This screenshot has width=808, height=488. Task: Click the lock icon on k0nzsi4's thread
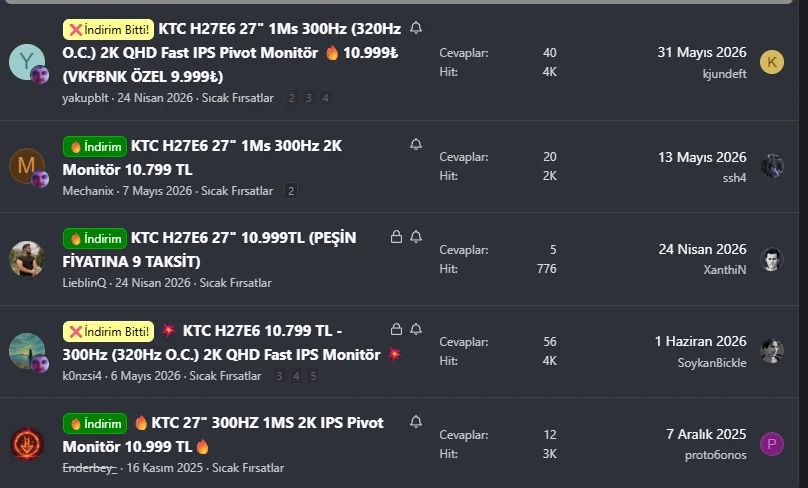point(396,329)
